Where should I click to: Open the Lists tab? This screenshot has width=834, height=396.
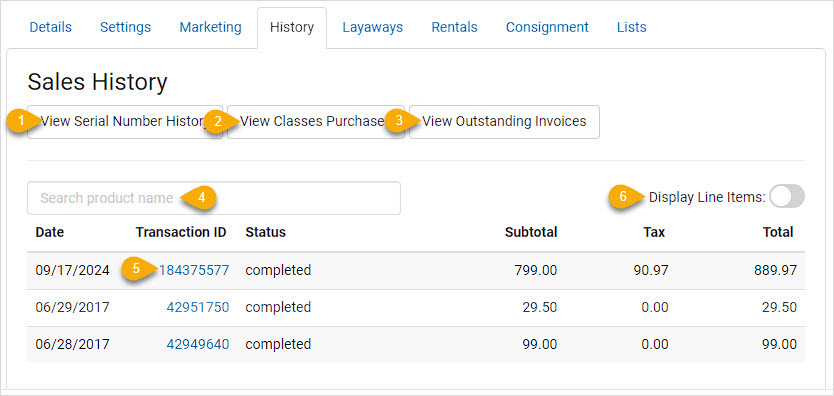[632, 27]
